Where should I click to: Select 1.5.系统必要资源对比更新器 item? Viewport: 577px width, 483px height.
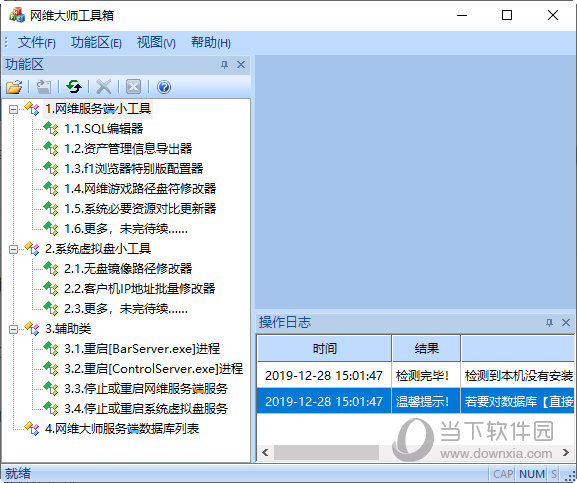pyautogui.click(x=140, y=209)
